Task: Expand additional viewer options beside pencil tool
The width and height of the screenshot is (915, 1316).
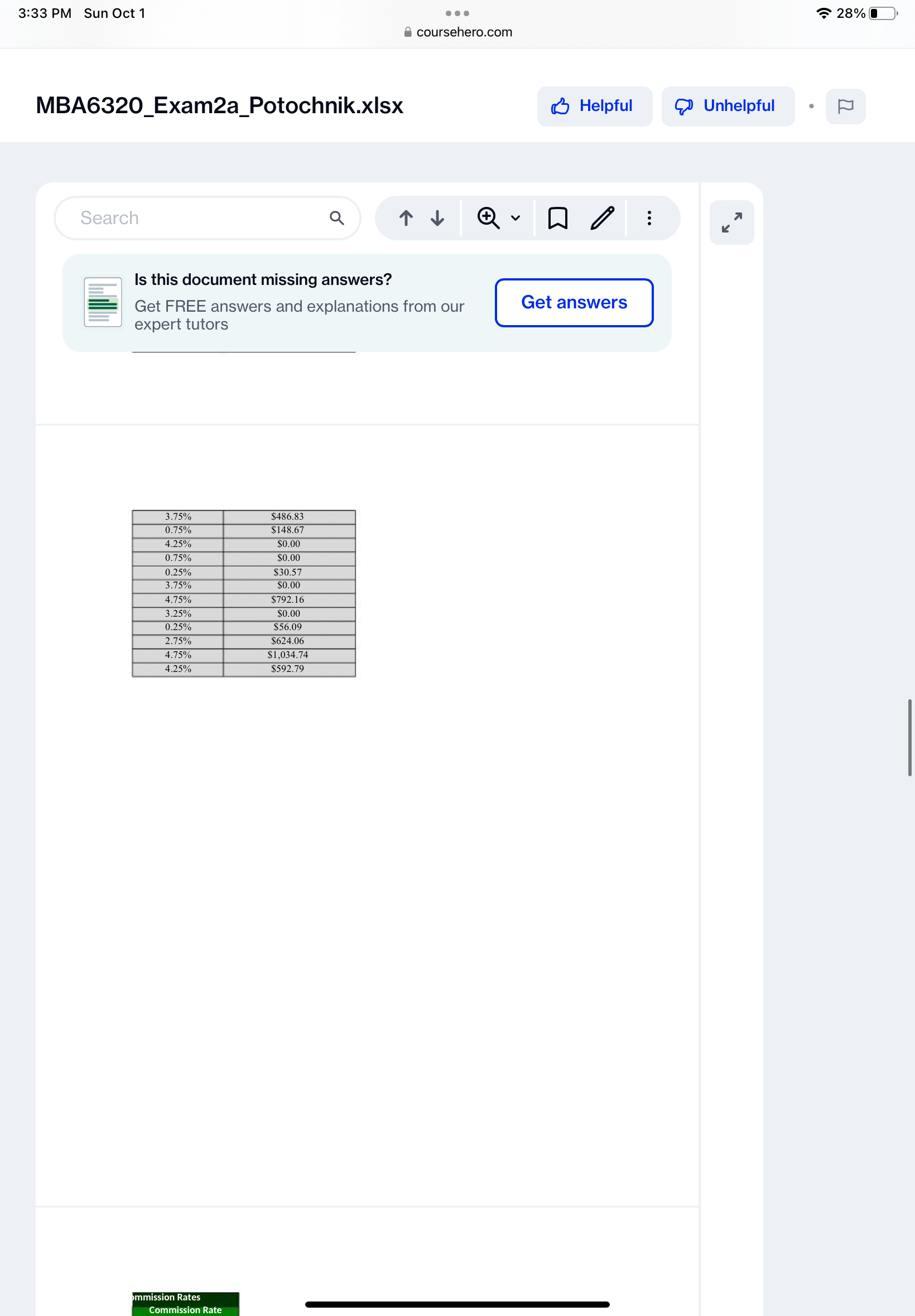Action: click(649, 217)
